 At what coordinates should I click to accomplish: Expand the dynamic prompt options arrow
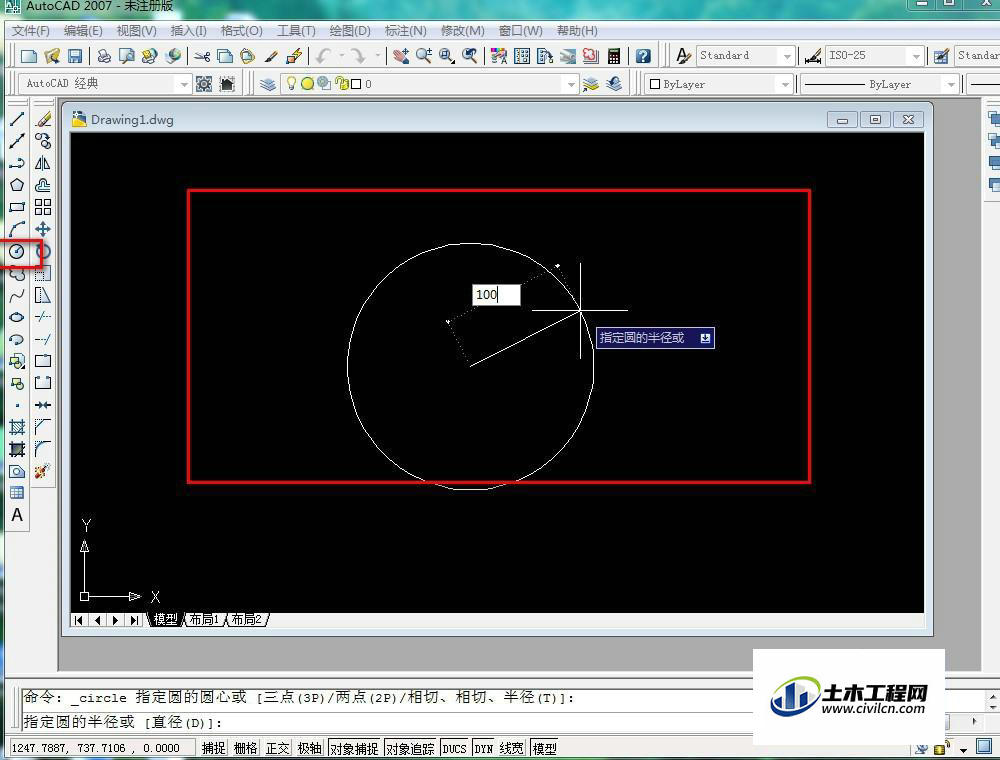tap(705, 338)
